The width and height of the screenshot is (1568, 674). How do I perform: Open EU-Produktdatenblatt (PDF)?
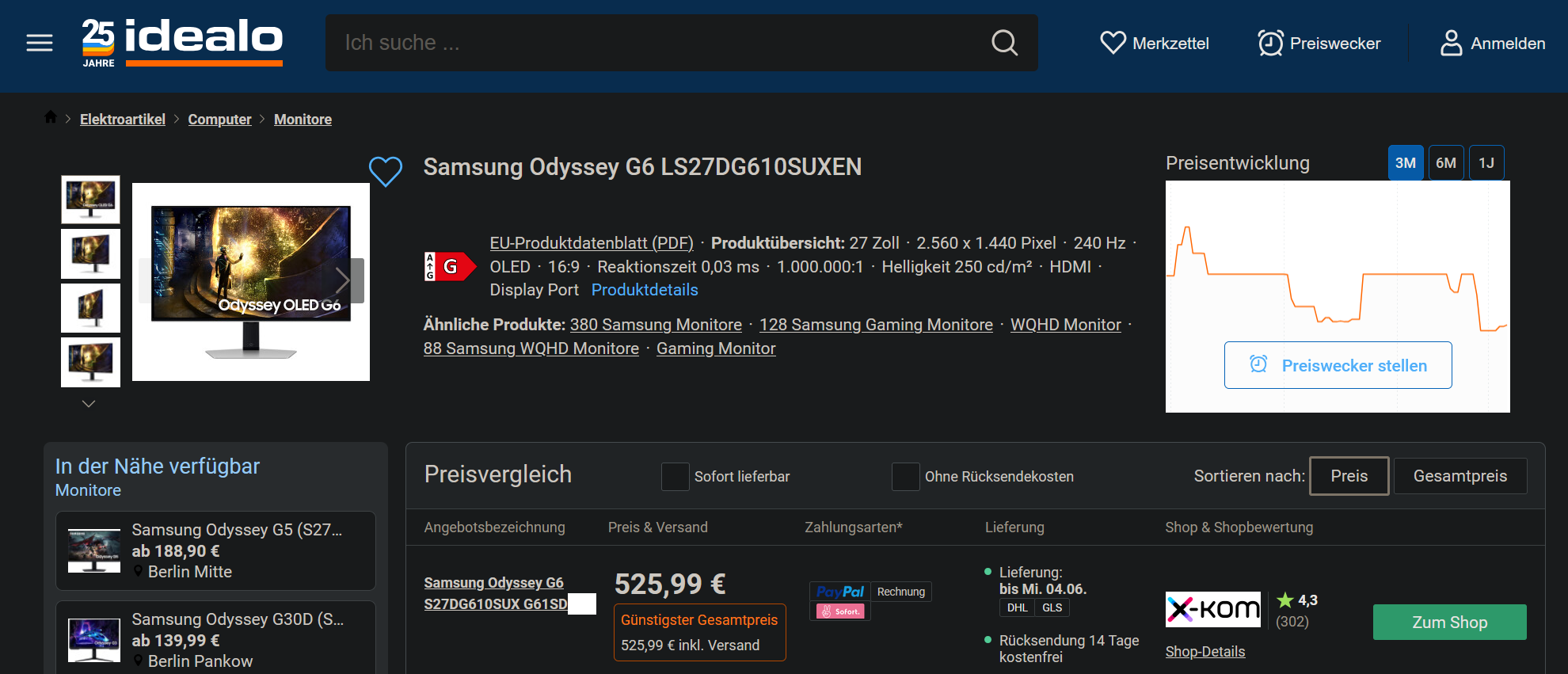592,243
